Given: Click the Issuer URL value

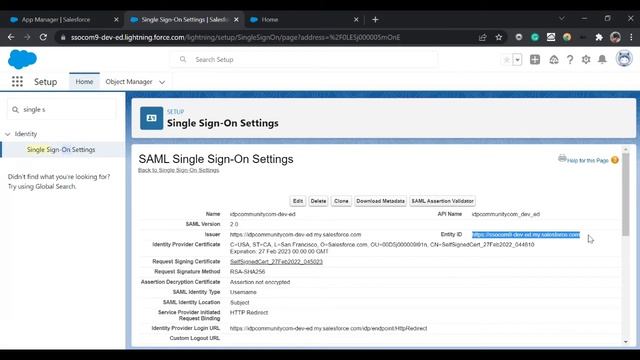Looking at the screenshot, I should (295, 235).
